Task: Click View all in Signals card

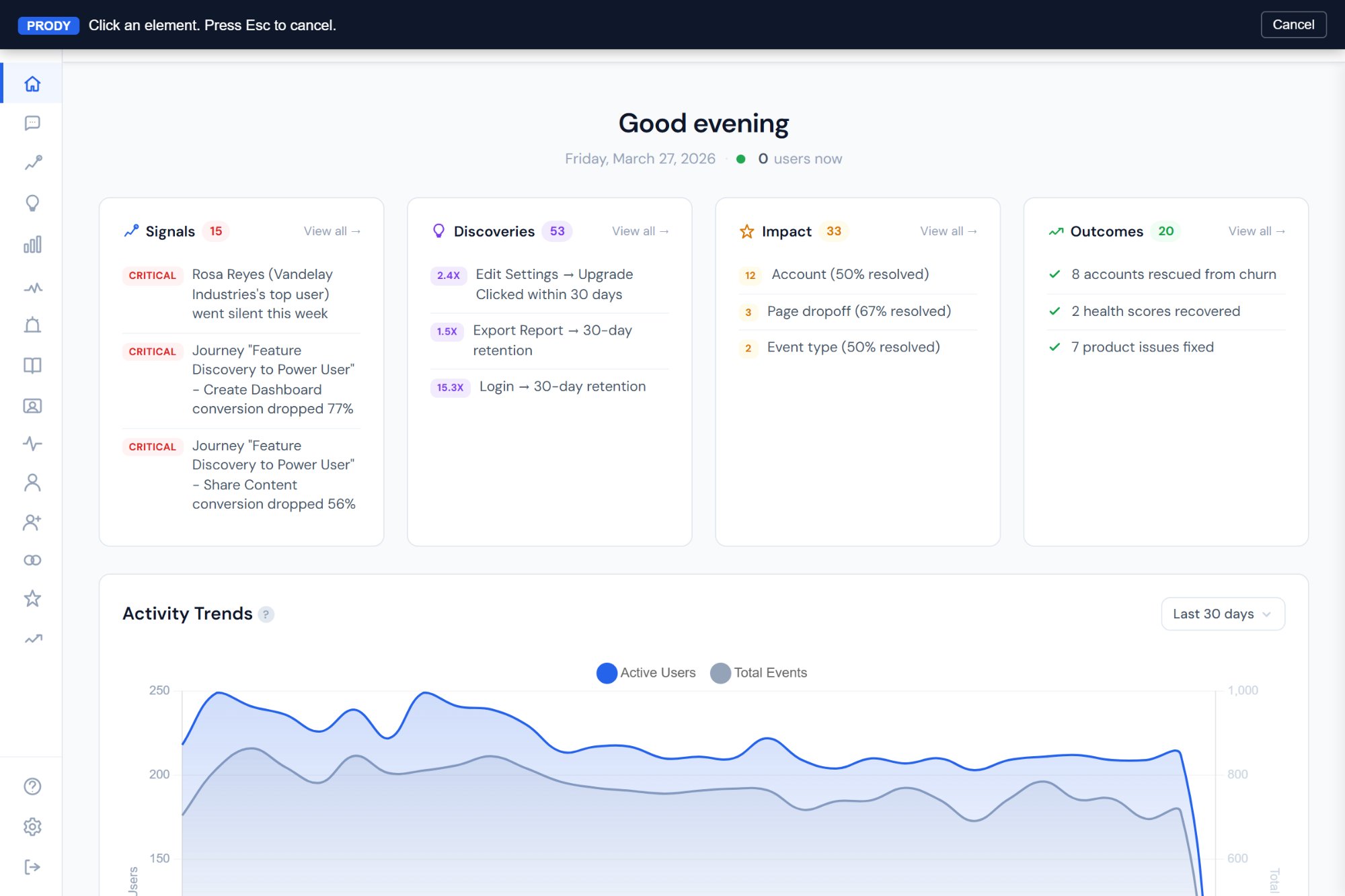Action: tap(332, 231)
